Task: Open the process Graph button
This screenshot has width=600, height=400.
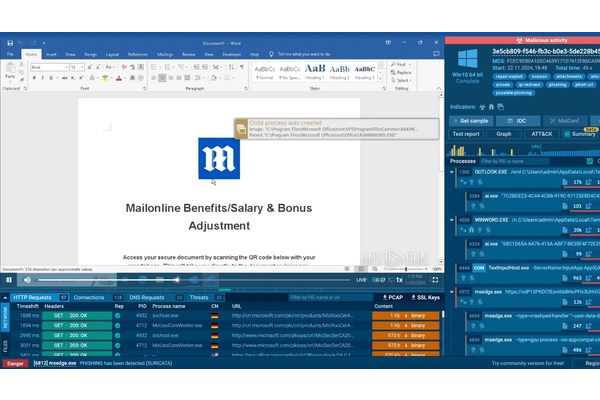Action: tap(504, 134)
